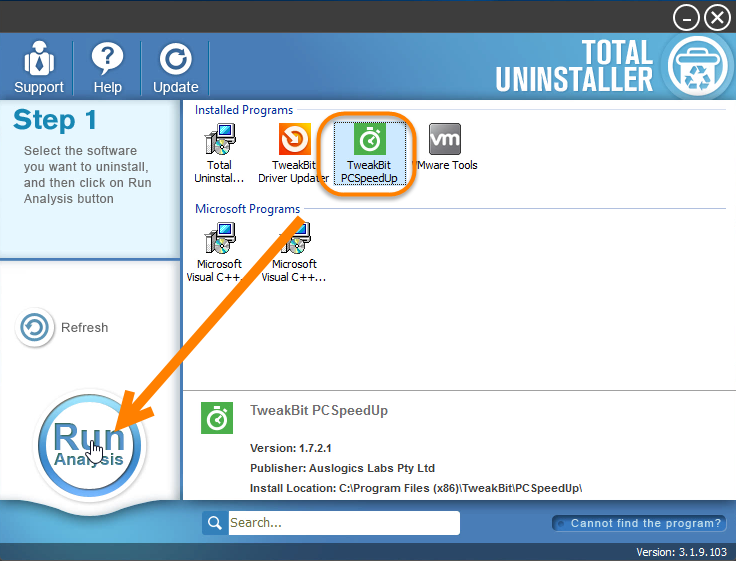Click the 'Step 1' heading
Screen dimensions: 736x561
[x=55, y=120]
